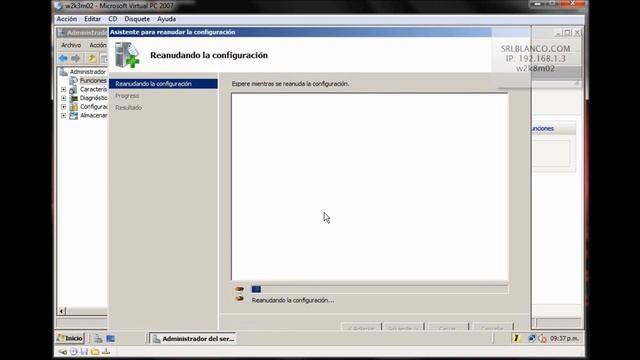
Task: Click the network tray icon
Action: tap(531, 338)
